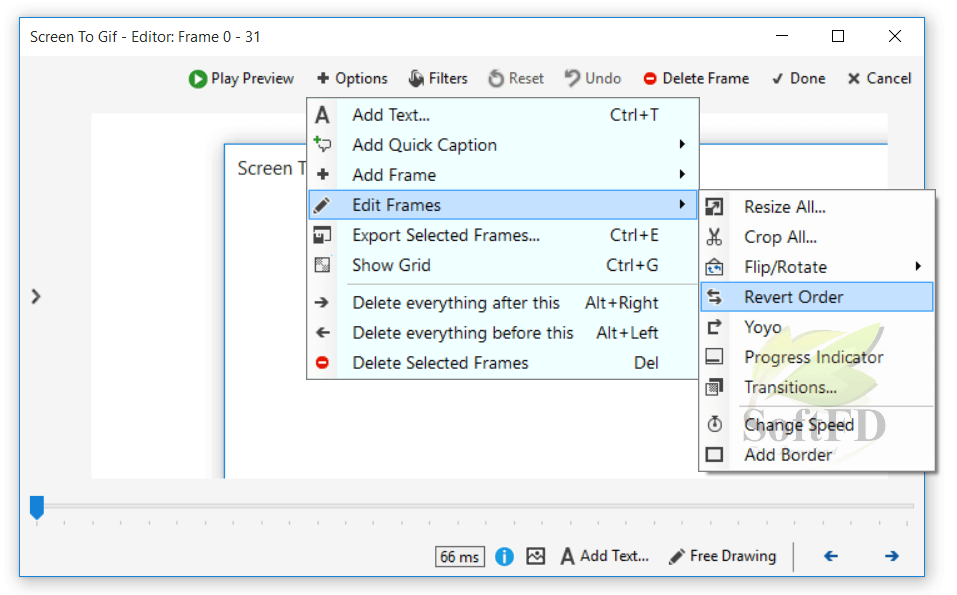
Task: Click the Flip/Rotate icon
Action: 714,267
